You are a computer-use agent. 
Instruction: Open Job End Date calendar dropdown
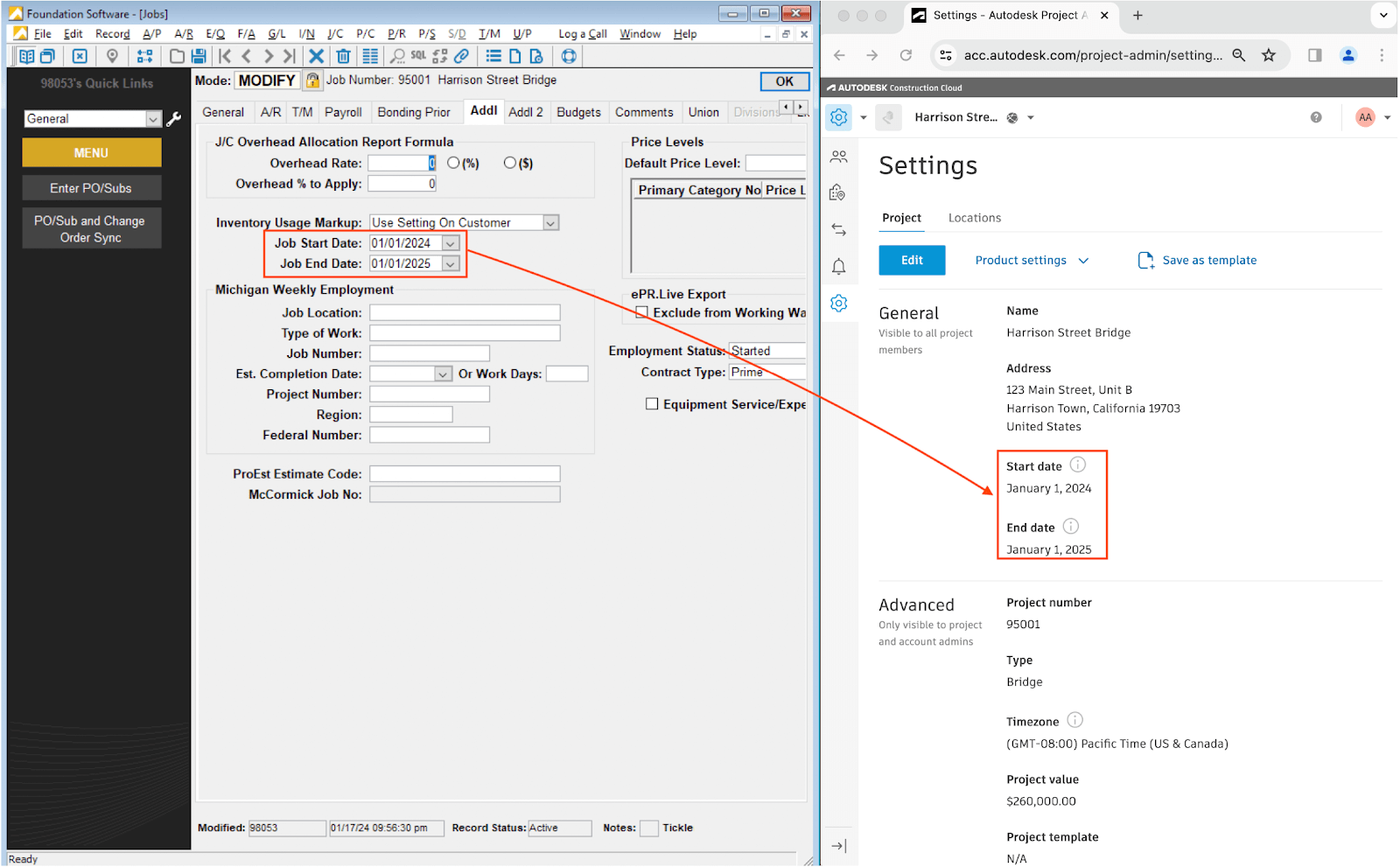tap(451, 263)
